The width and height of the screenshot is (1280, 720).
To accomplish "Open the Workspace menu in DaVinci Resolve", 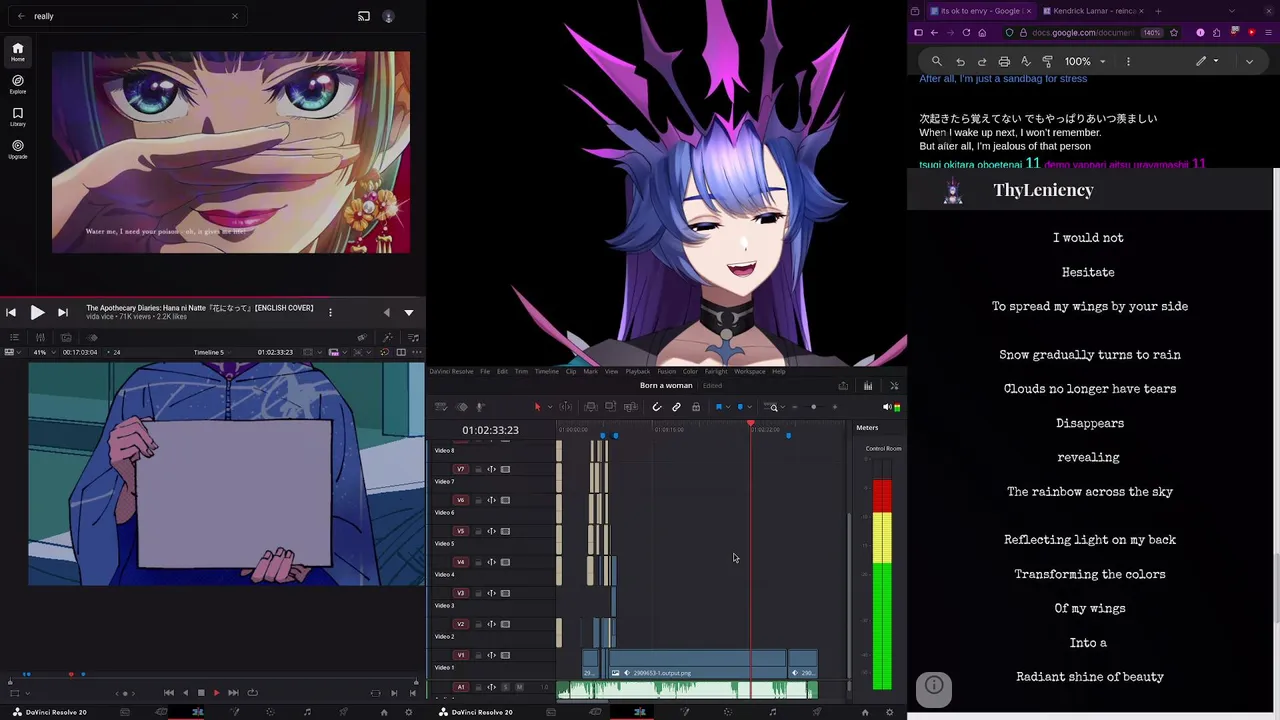I will click(x=749, y=371).
